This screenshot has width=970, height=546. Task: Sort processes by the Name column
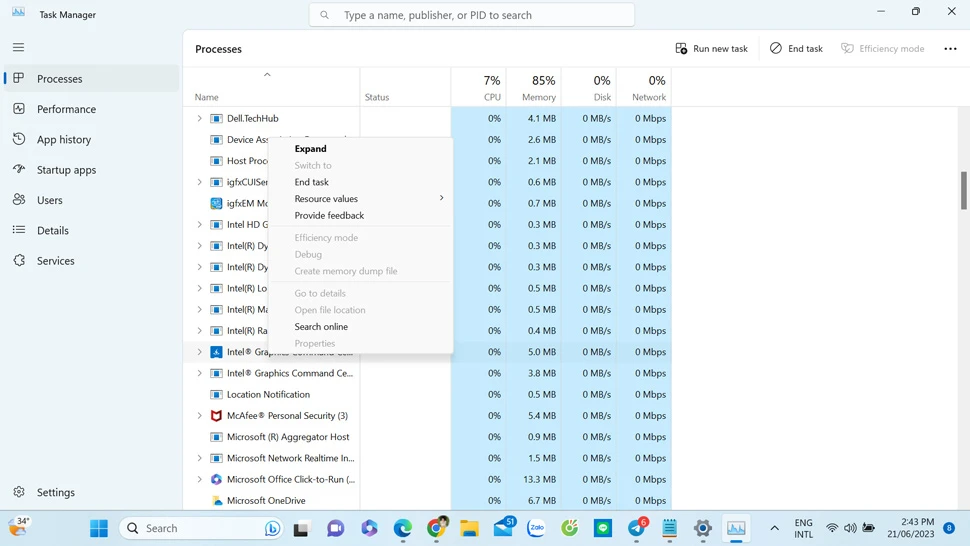271,87
